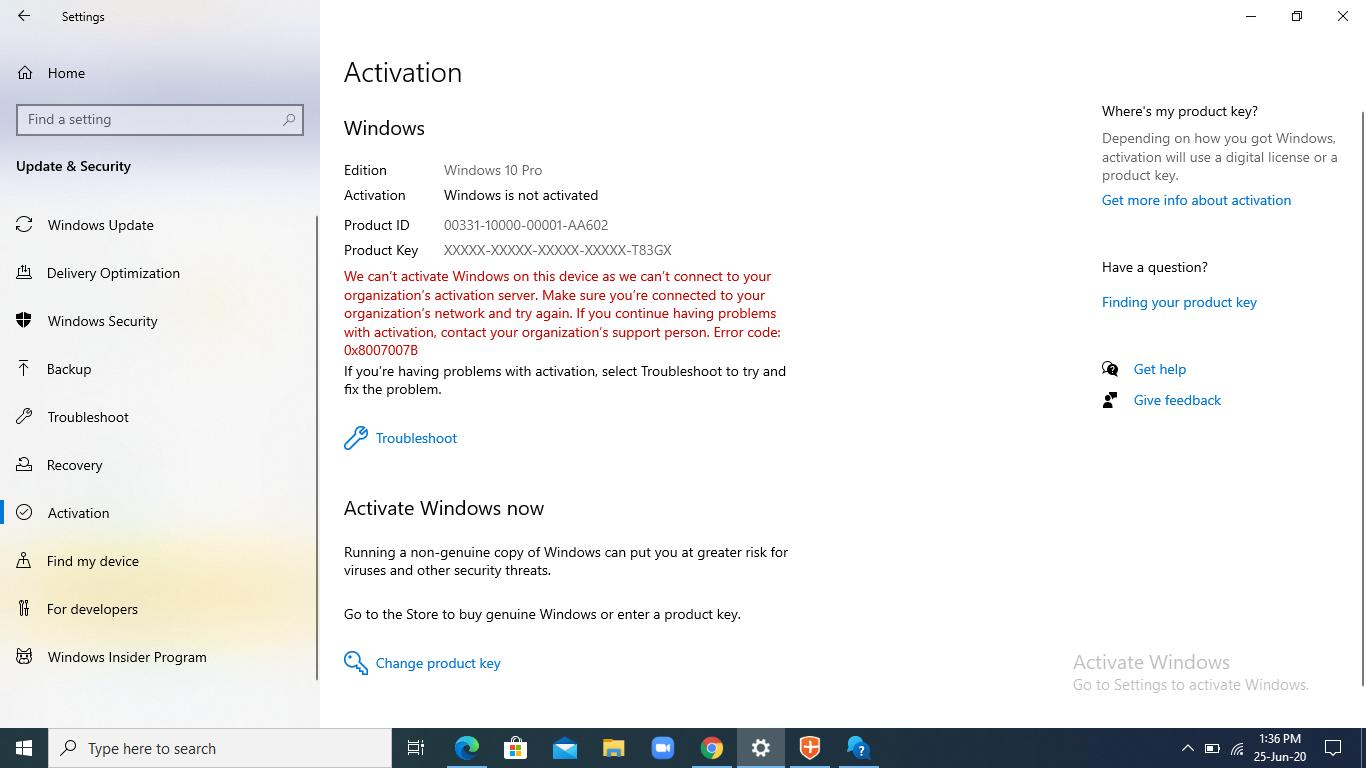This screenshot has height=768, width=1366.
Task: Click the taskbar search box
Action: pyautogui.click(x=220, y=748)
